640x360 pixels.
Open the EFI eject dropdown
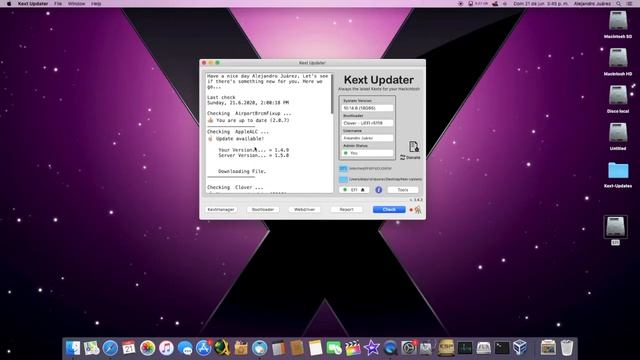(x=354, y=190)
